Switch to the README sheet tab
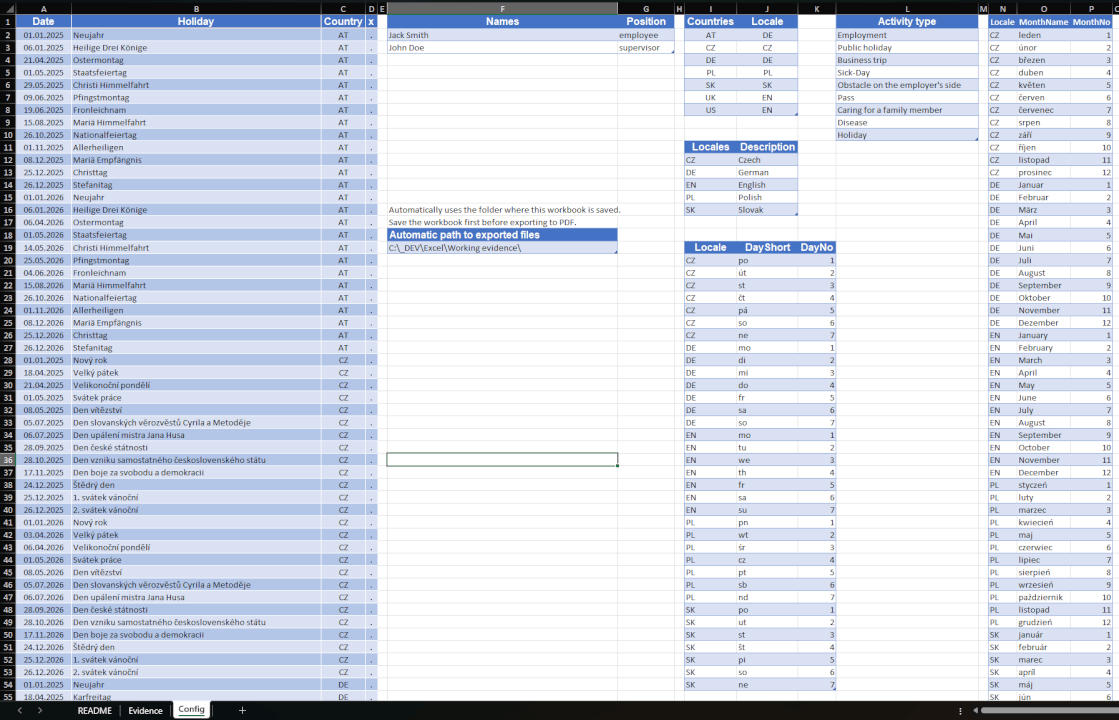Viewport: 1119px width, 720px height. point(94,711)
